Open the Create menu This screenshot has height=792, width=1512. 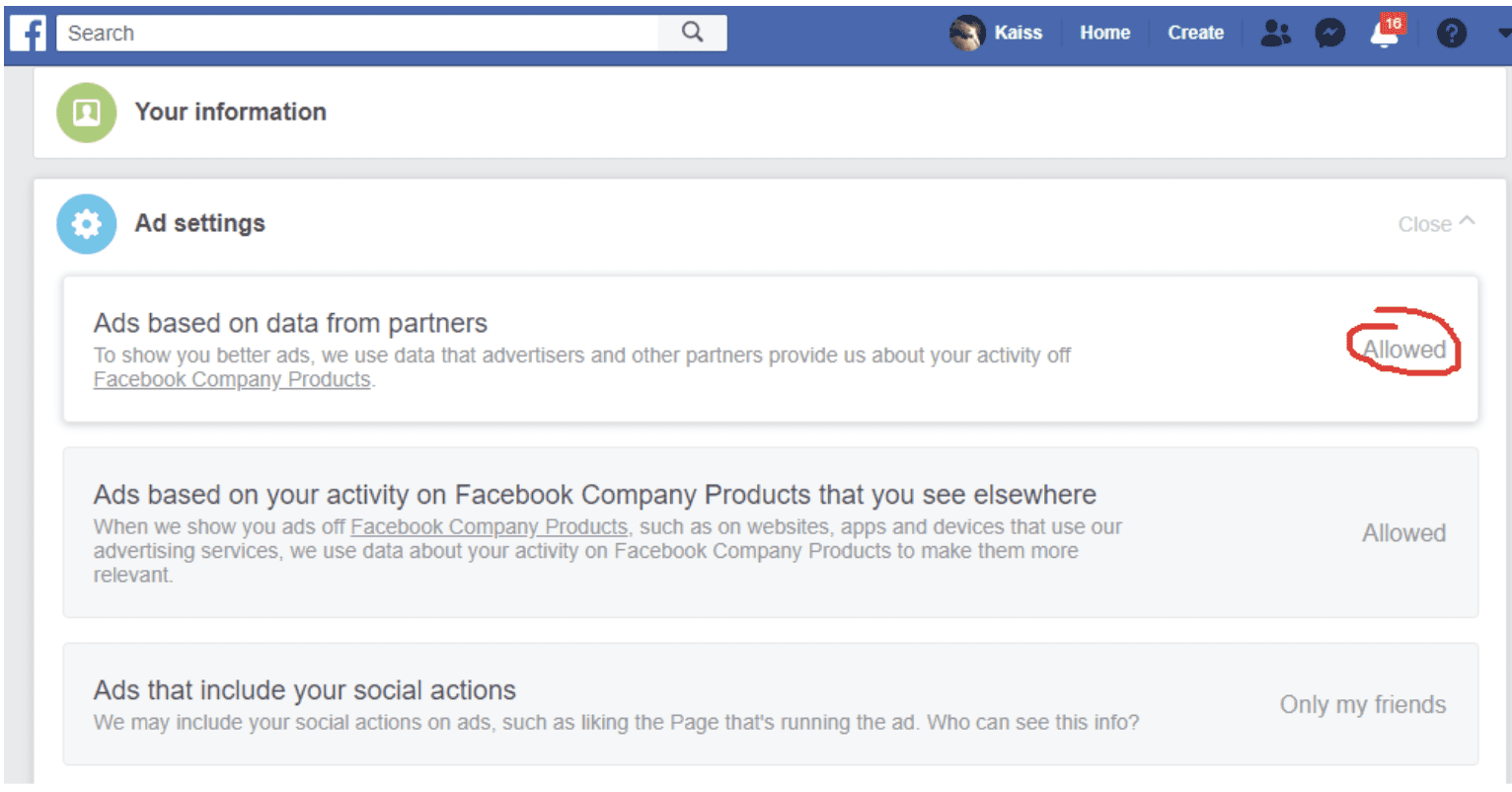click(1195, 33)
